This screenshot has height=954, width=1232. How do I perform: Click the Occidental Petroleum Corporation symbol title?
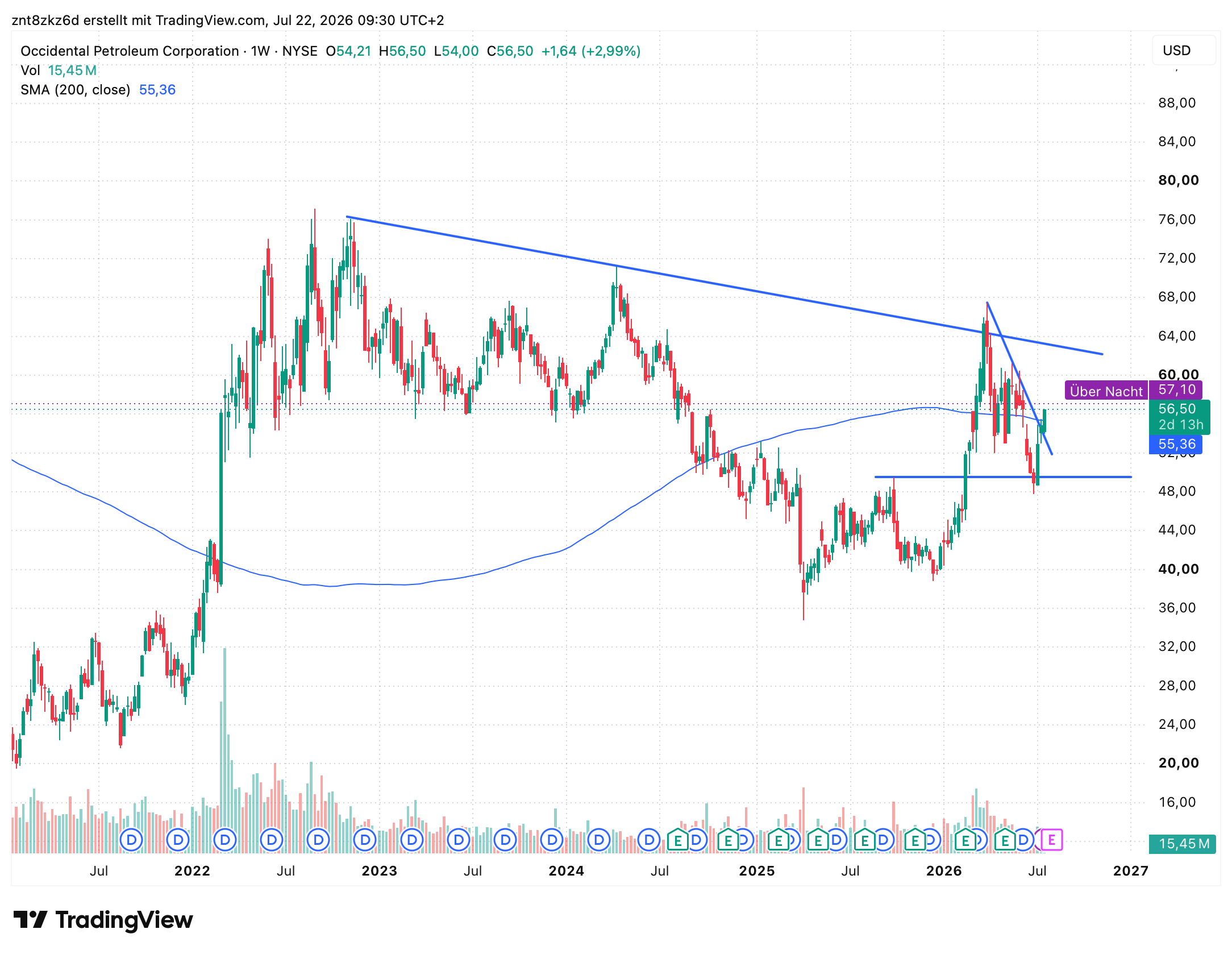coord(130,51)
